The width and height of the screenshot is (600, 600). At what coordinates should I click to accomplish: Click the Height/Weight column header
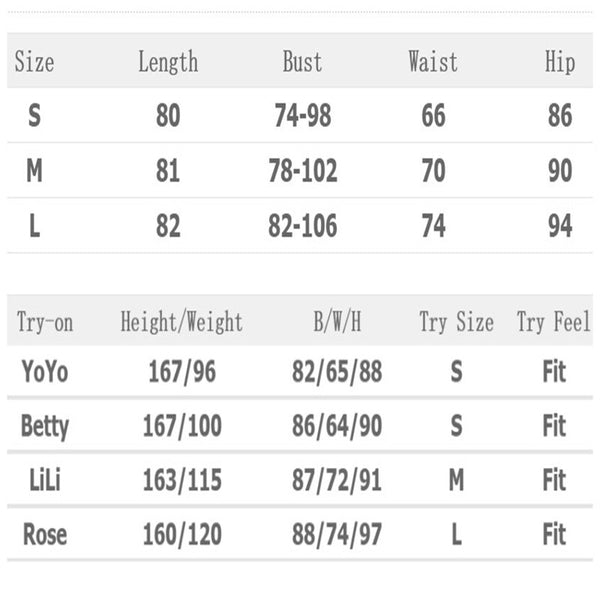181,322
